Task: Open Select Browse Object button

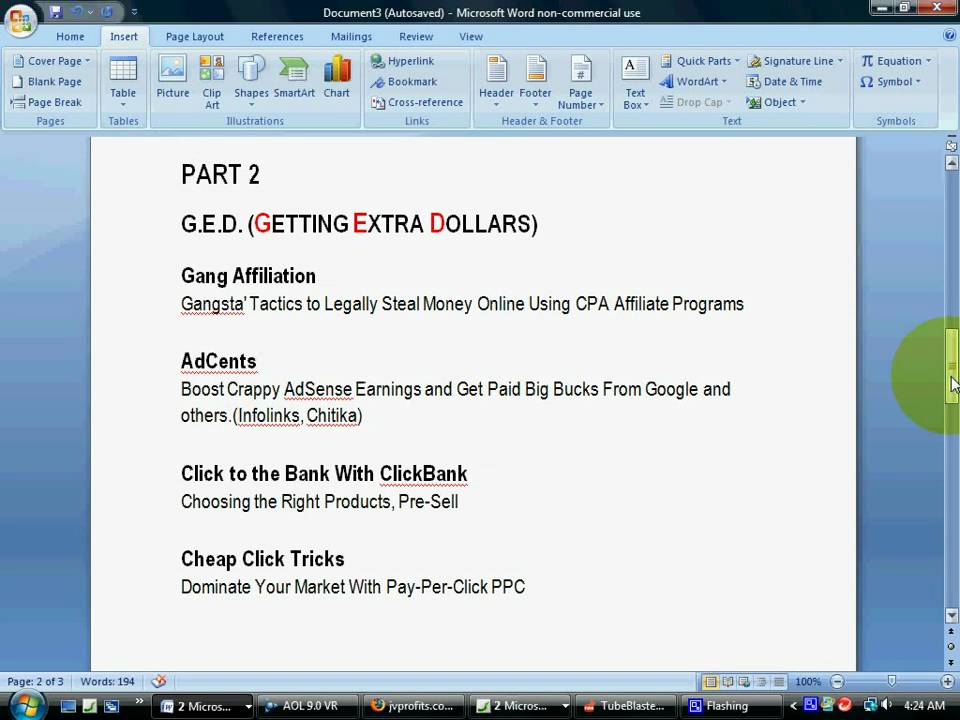Action: 951,647
